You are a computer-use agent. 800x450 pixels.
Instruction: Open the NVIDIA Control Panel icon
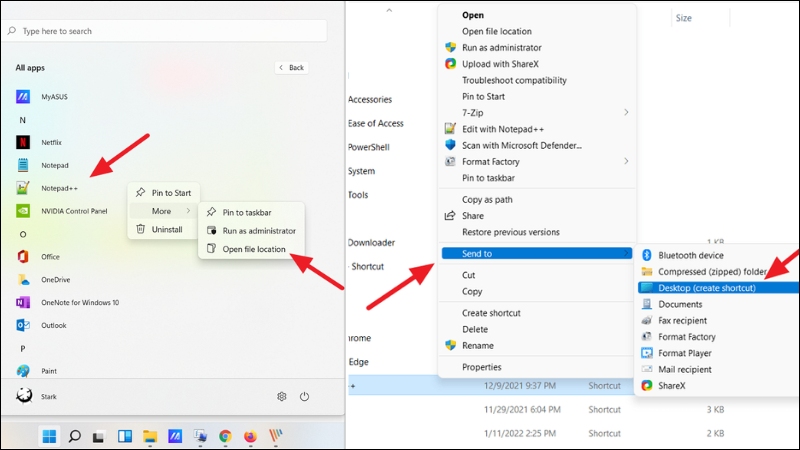pos(23,211)
